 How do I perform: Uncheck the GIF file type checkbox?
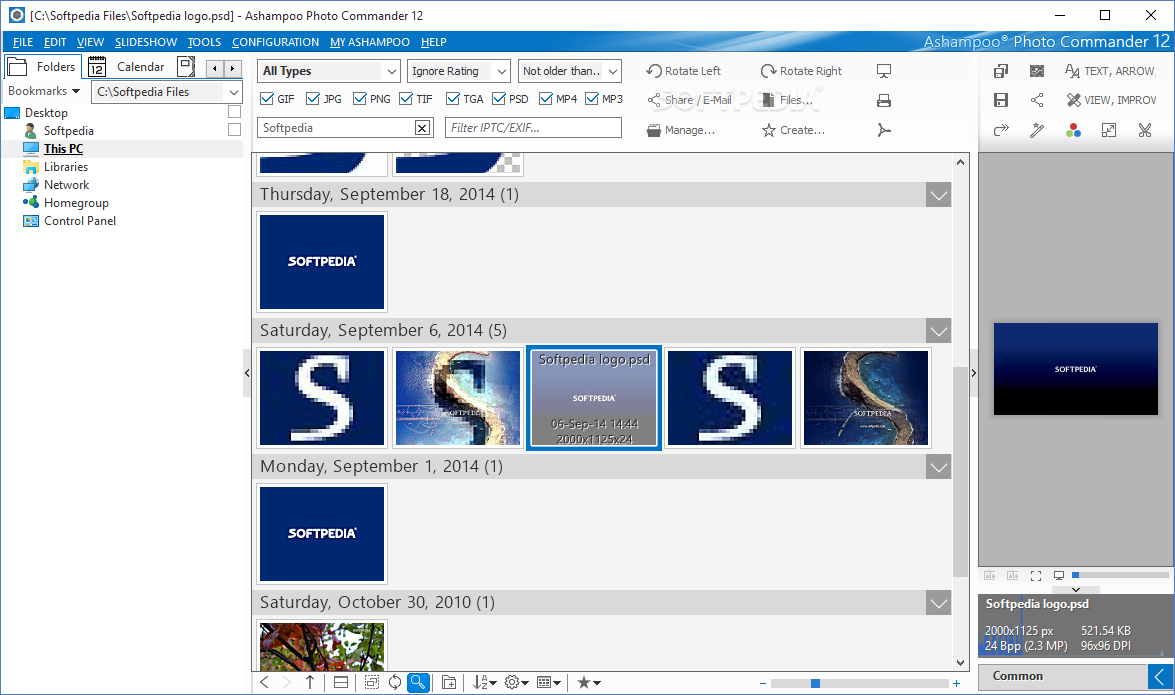coord(266,99)
